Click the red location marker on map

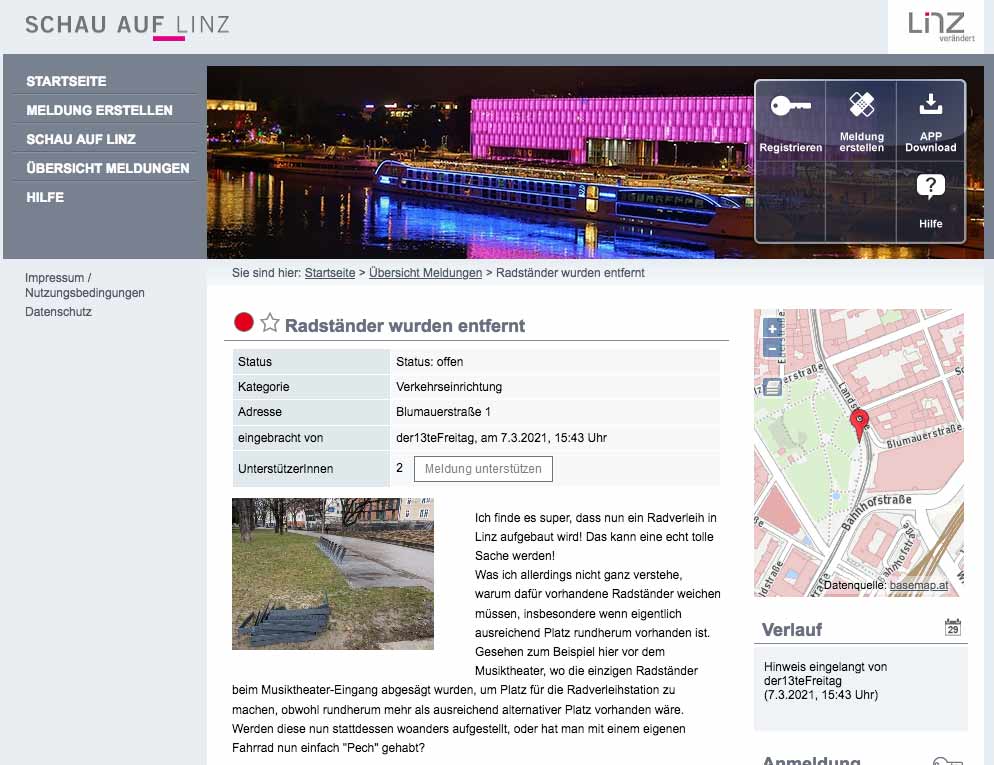click(x=859, y=425)
